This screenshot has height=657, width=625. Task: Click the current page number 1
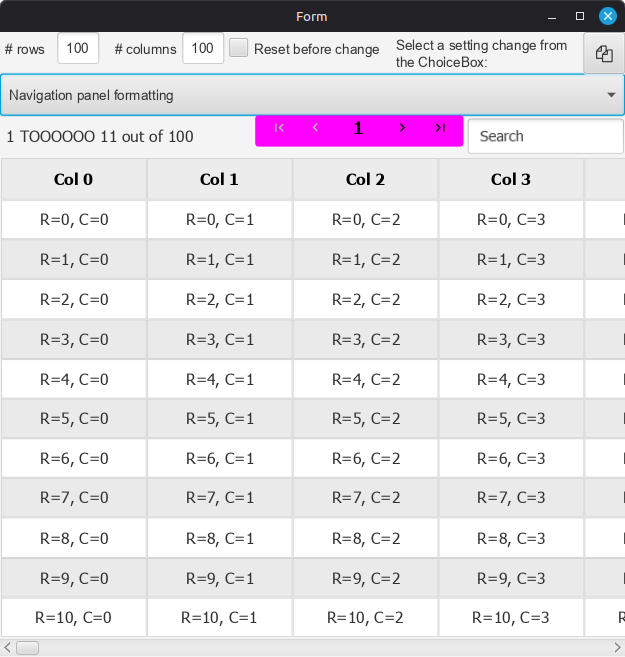(358, 128)
